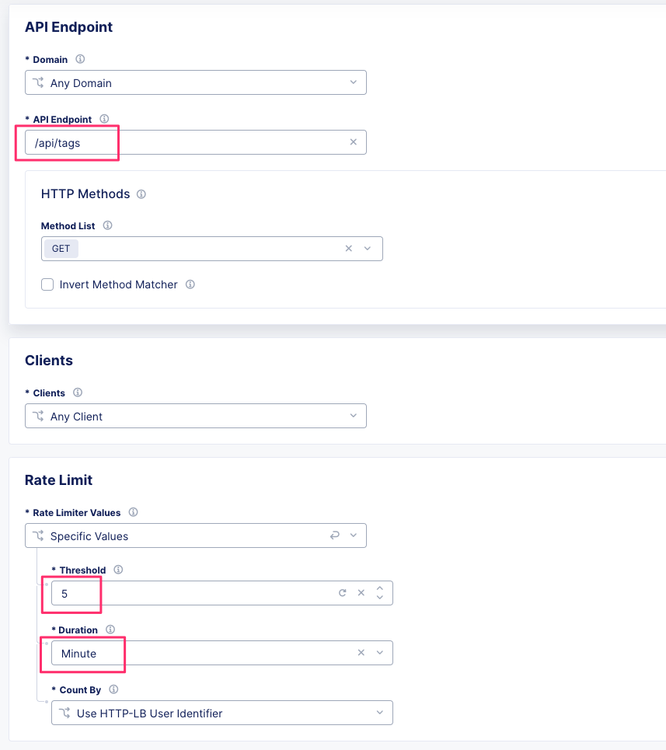The width and height of the screenshot is (666, 750).
Task: Click the Method List info icon
Action: coord(108,226)
